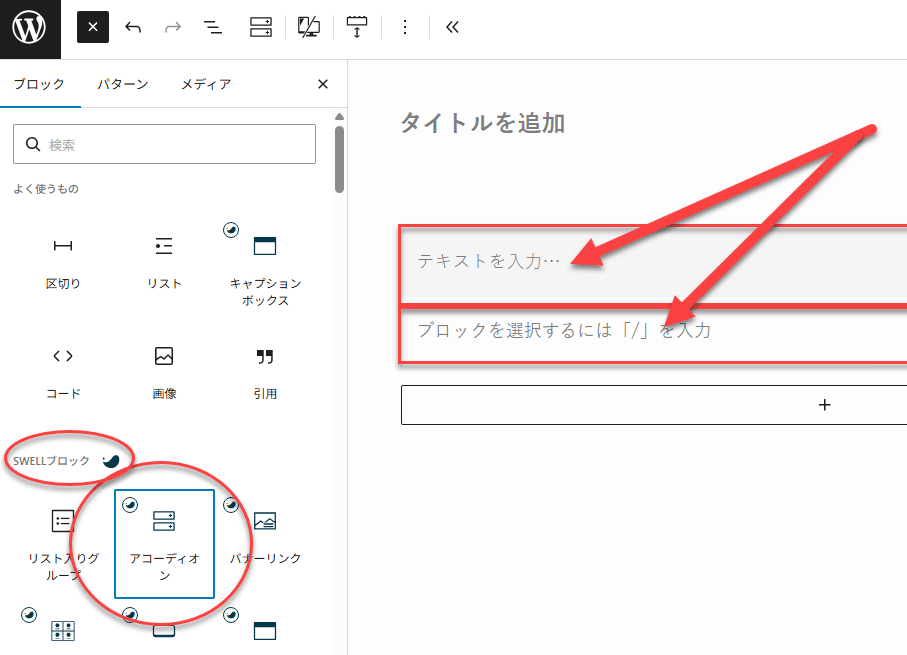Click the Undo arrow icon

[x=132, y=27]
